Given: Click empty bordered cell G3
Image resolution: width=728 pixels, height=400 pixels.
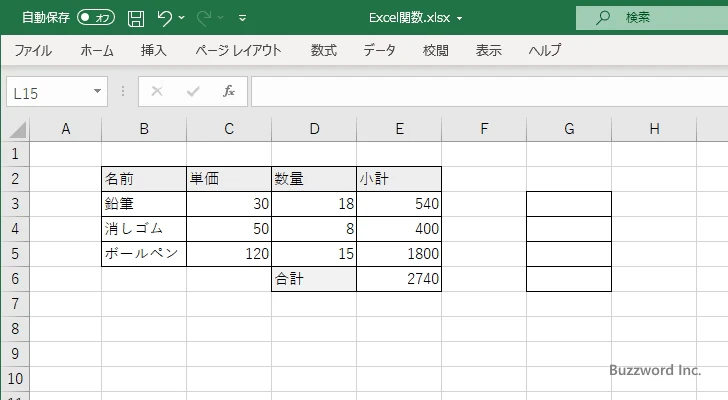Looking at the screenshot, I should (x=569, y=204).
